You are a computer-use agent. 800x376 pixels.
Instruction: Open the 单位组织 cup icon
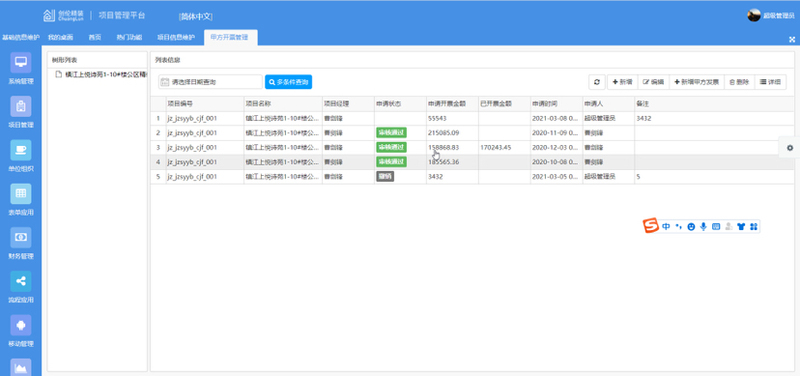point(21,150)
